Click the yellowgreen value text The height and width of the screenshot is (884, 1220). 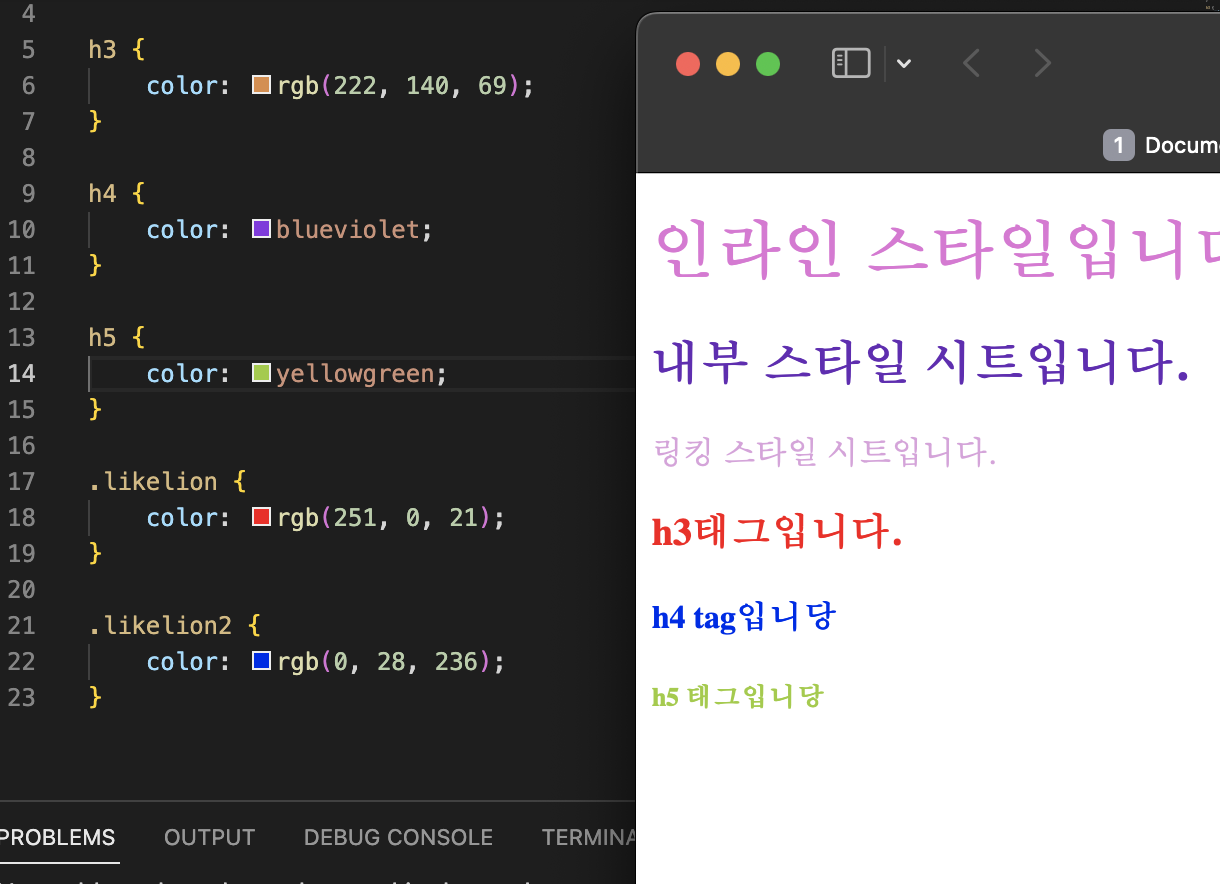[355, 374]
